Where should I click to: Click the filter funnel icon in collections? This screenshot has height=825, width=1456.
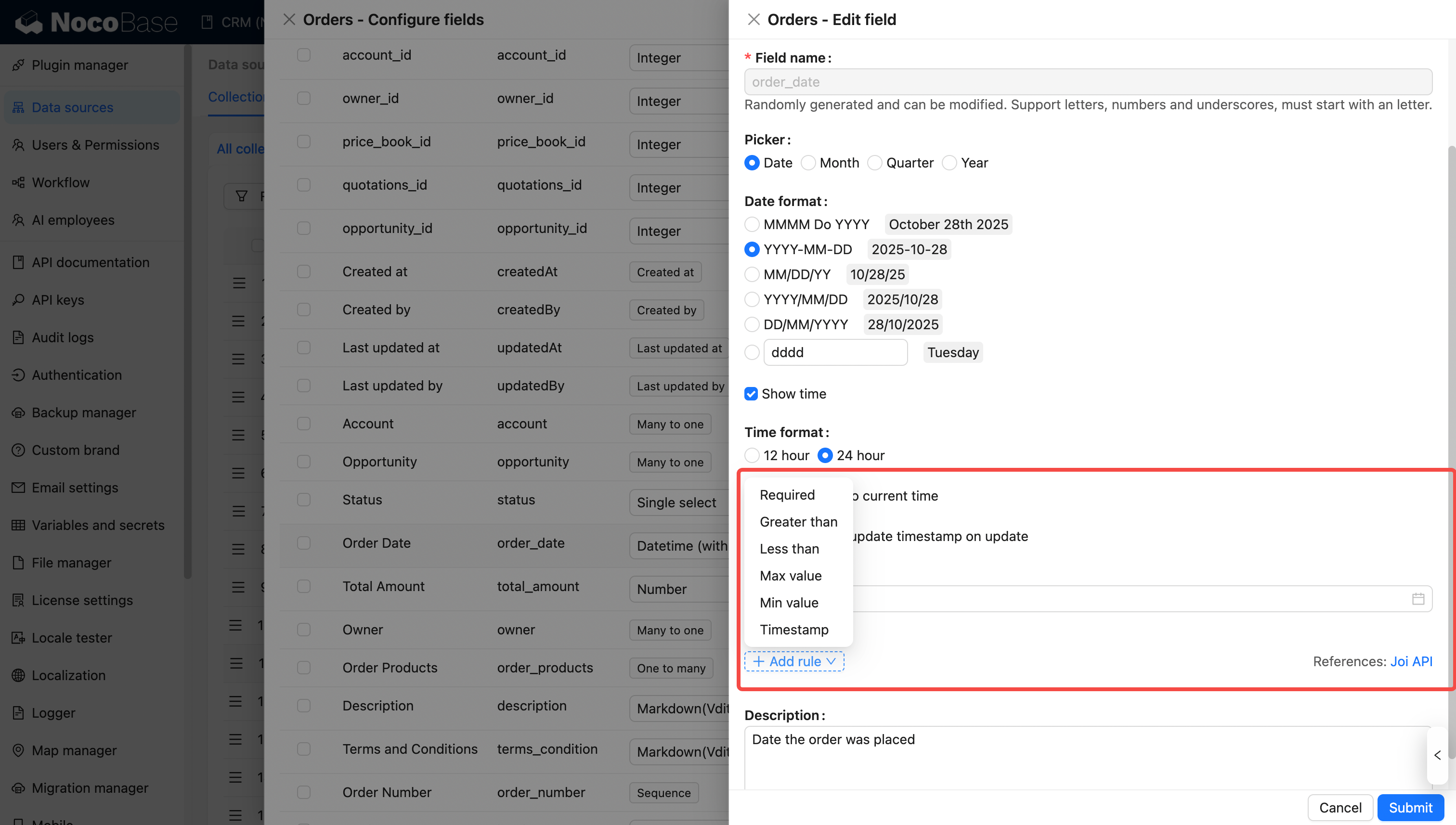coord(241,196)
